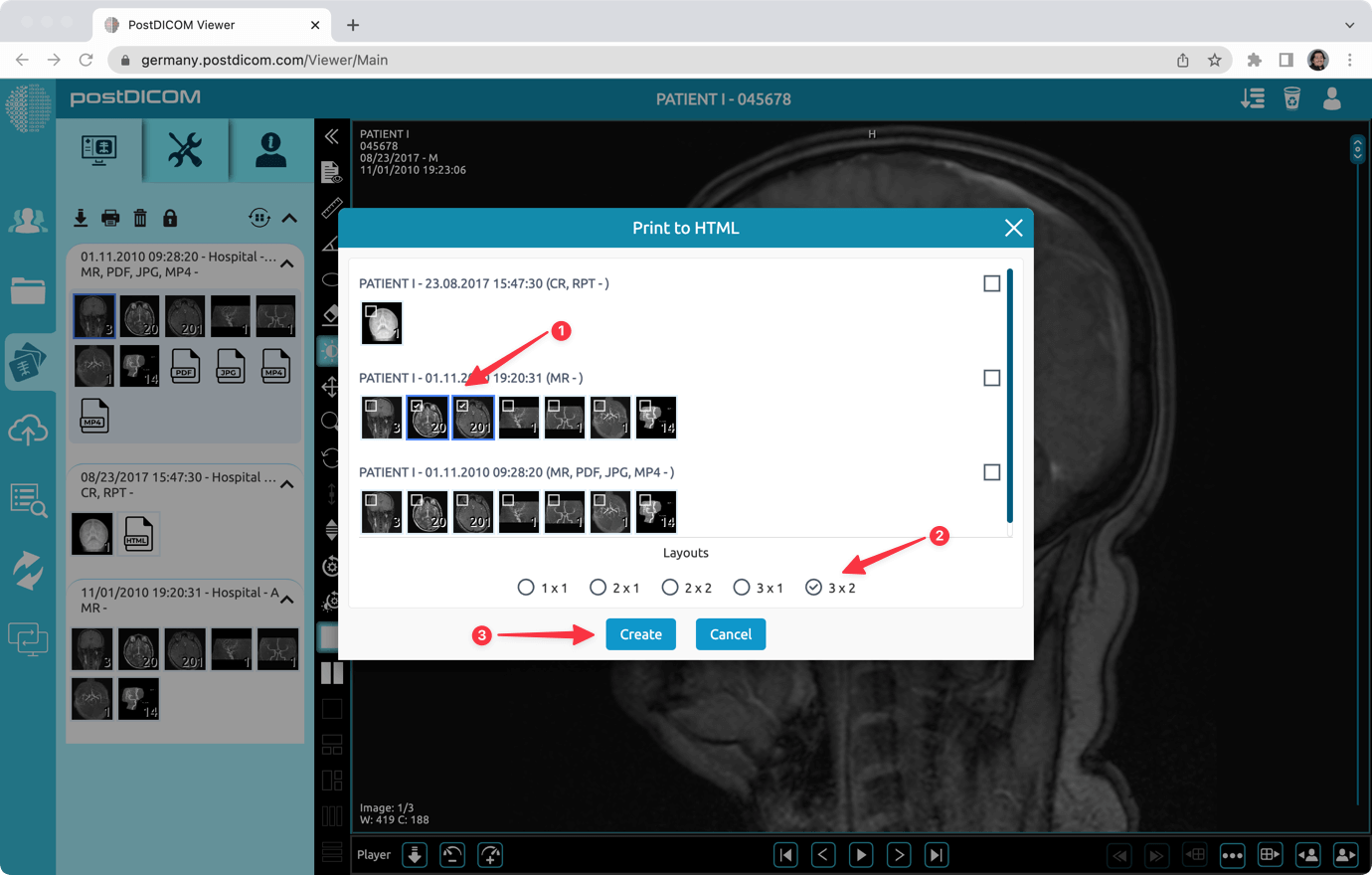This screenshot has height=875, width=1372.
Task: Select the Pan tool in the viewer toolbar
Action: [x=332, y=386]
